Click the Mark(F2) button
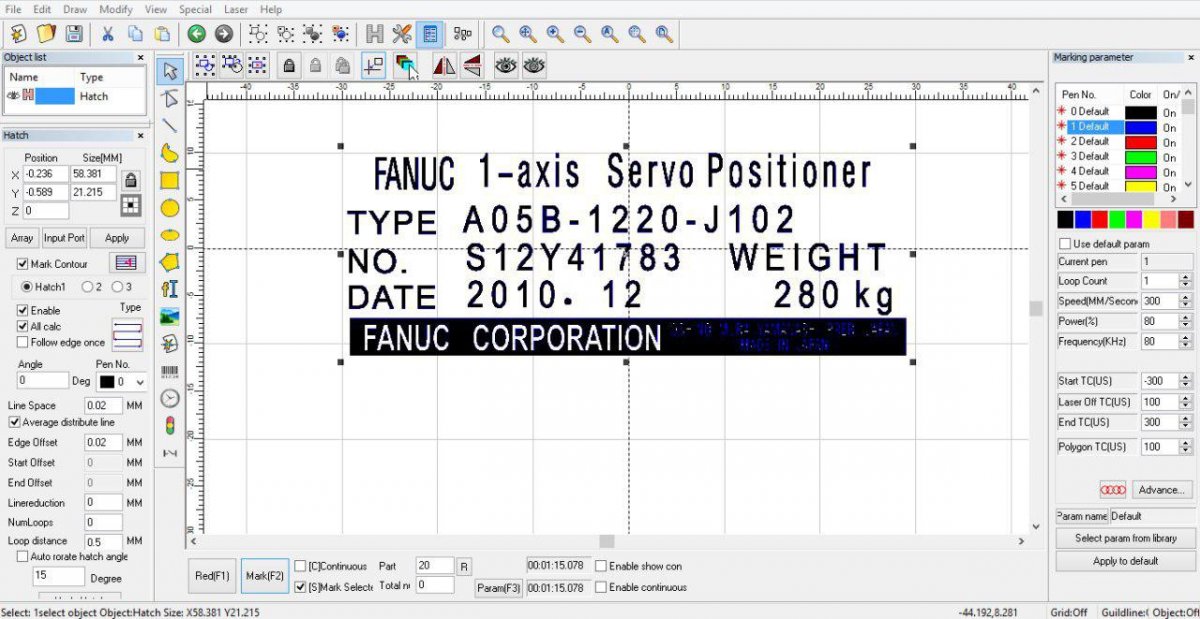The width and height of the screenshot is (1200, 619). pyautogui.click(x=265, y=576)
